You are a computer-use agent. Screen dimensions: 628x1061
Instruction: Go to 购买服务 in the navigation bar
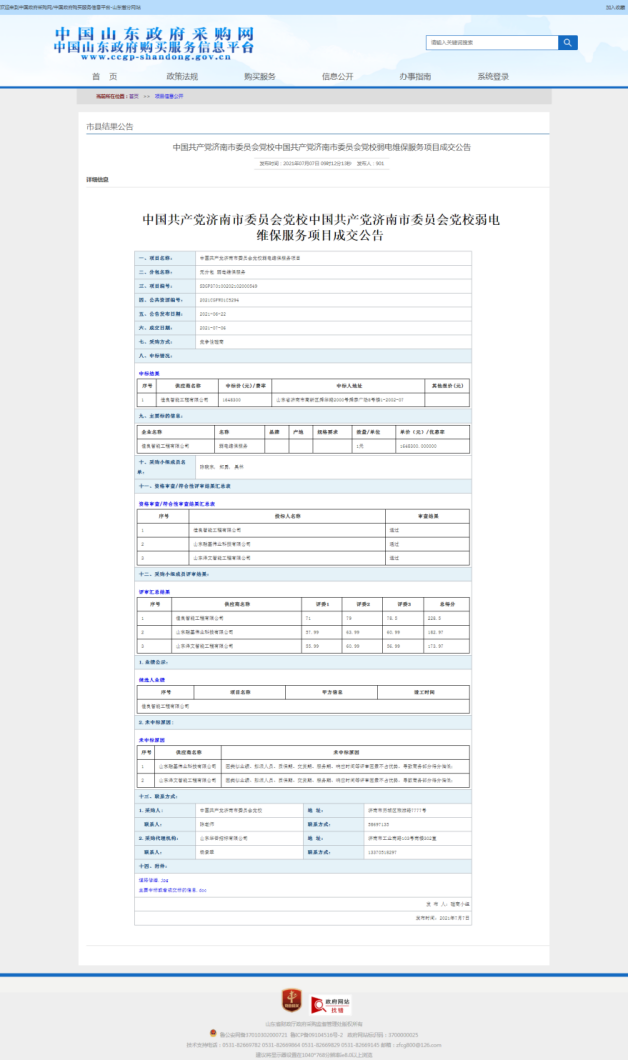(259, 76)
